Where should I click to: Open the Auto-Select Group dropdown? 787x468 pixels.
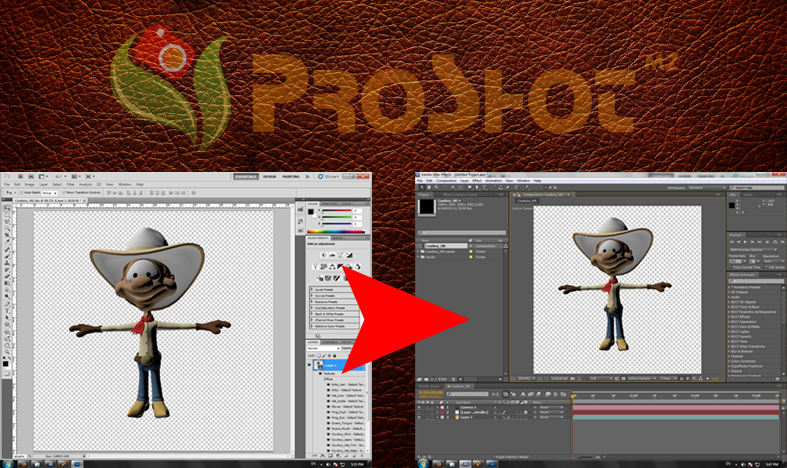[x=48, y=192]
